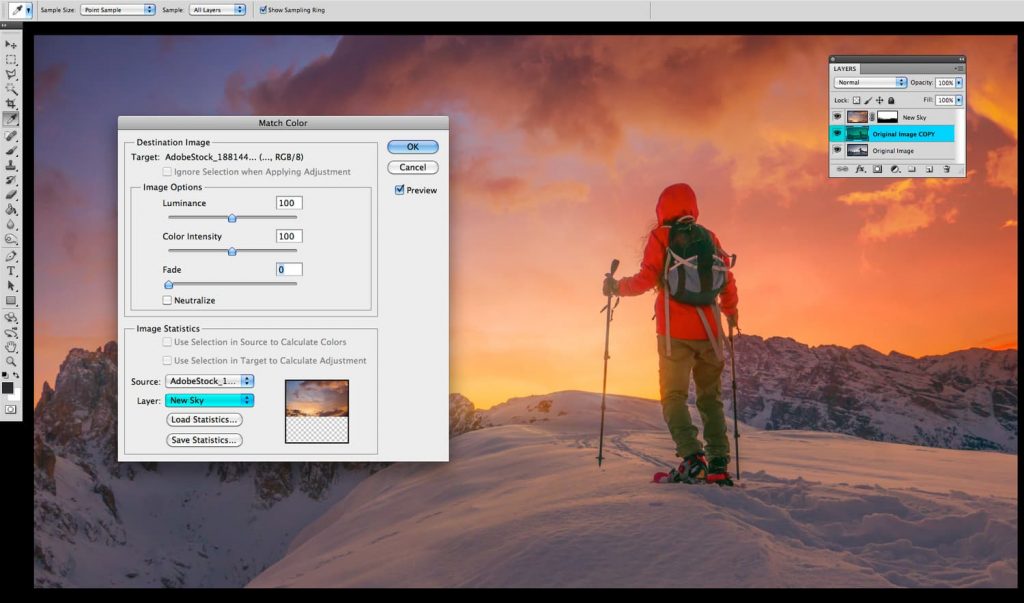Hide the New Sky layer
This screenshot has height=603, width=1024.
837,117
